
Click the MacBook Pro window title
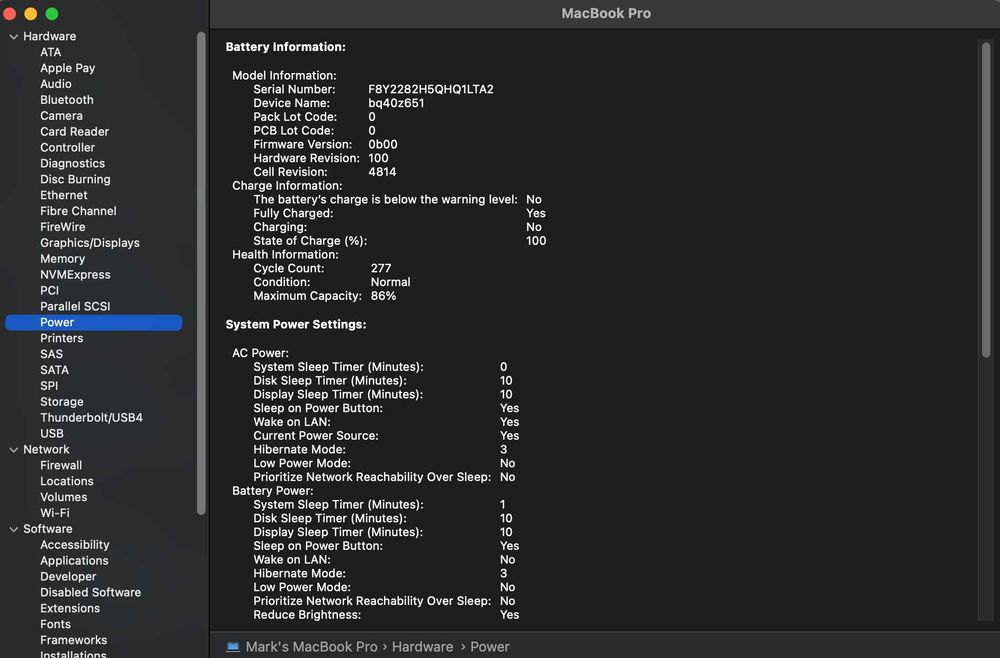coord(606,13)
